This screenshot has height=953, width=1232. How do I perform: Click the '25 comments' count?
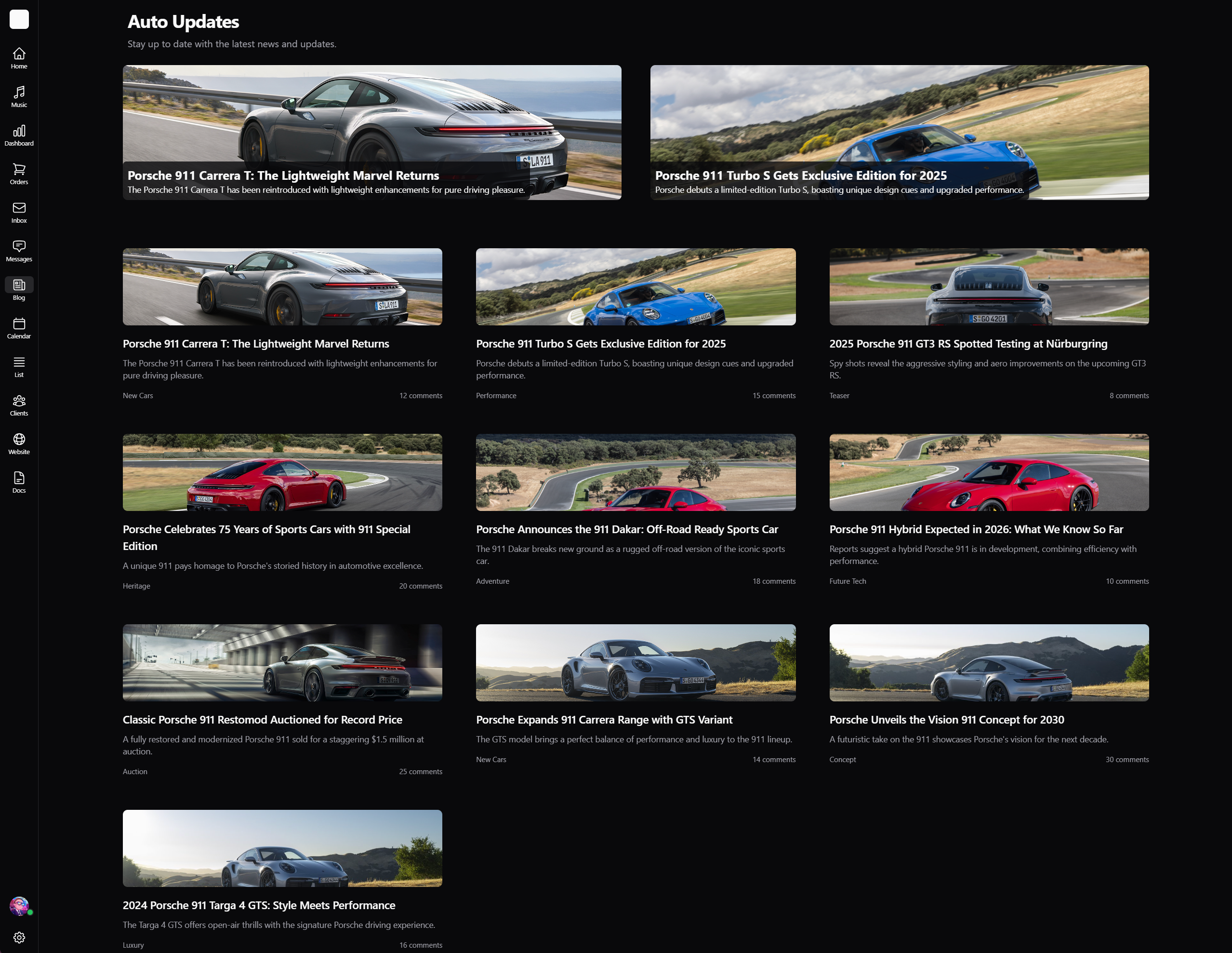tap(421, 771)
